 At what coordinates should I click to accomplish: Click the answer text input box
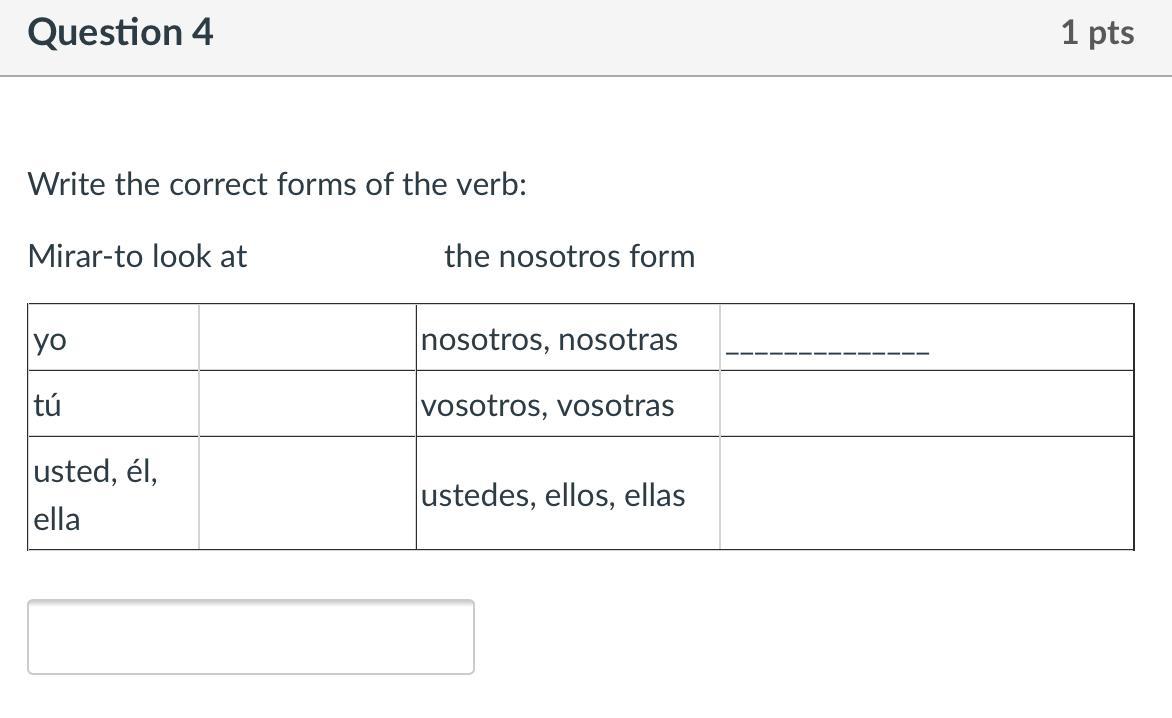click(250, 637)
